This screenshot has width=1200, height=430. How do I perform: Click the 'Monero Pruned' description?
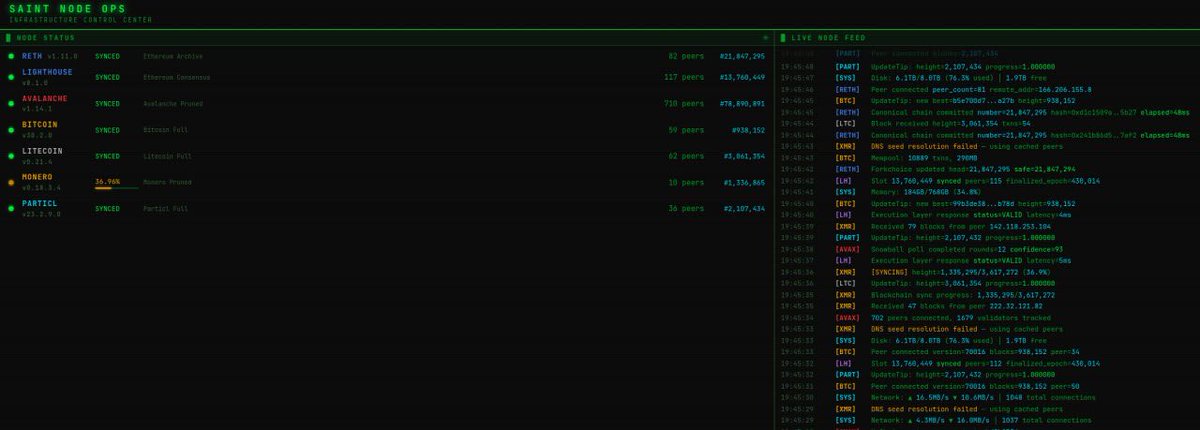click(167, 182)
